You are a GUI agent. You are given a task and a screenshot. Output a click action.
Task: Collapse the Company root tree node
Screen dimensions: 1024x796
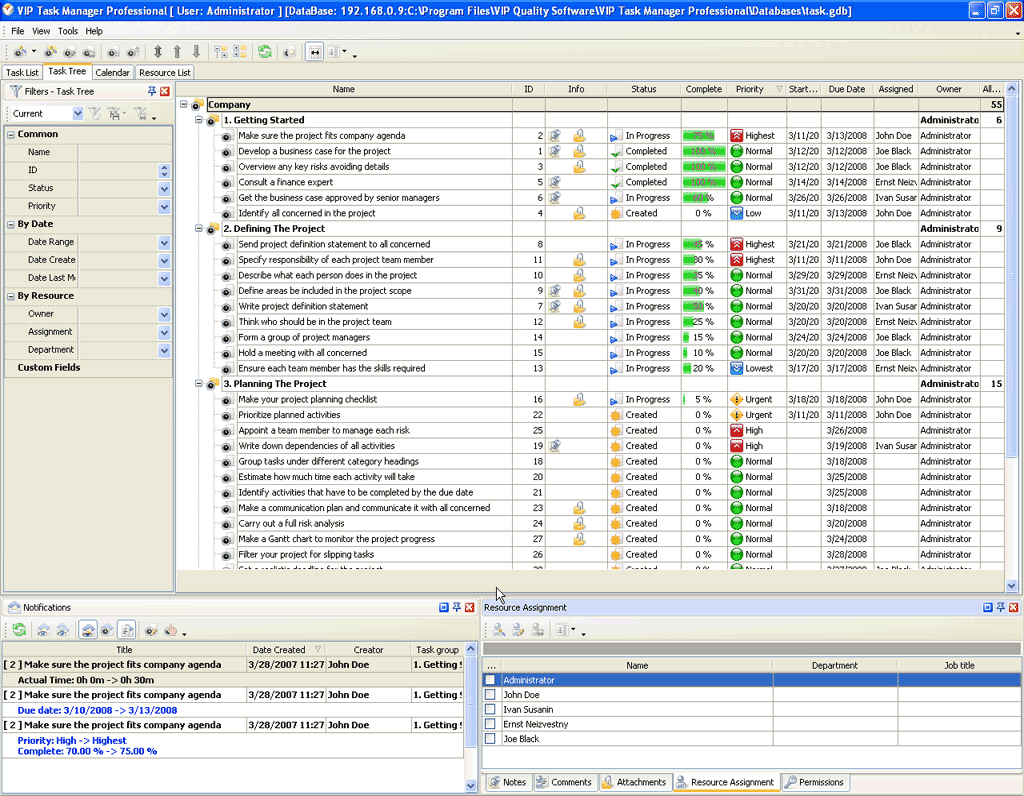coord(184,104)
